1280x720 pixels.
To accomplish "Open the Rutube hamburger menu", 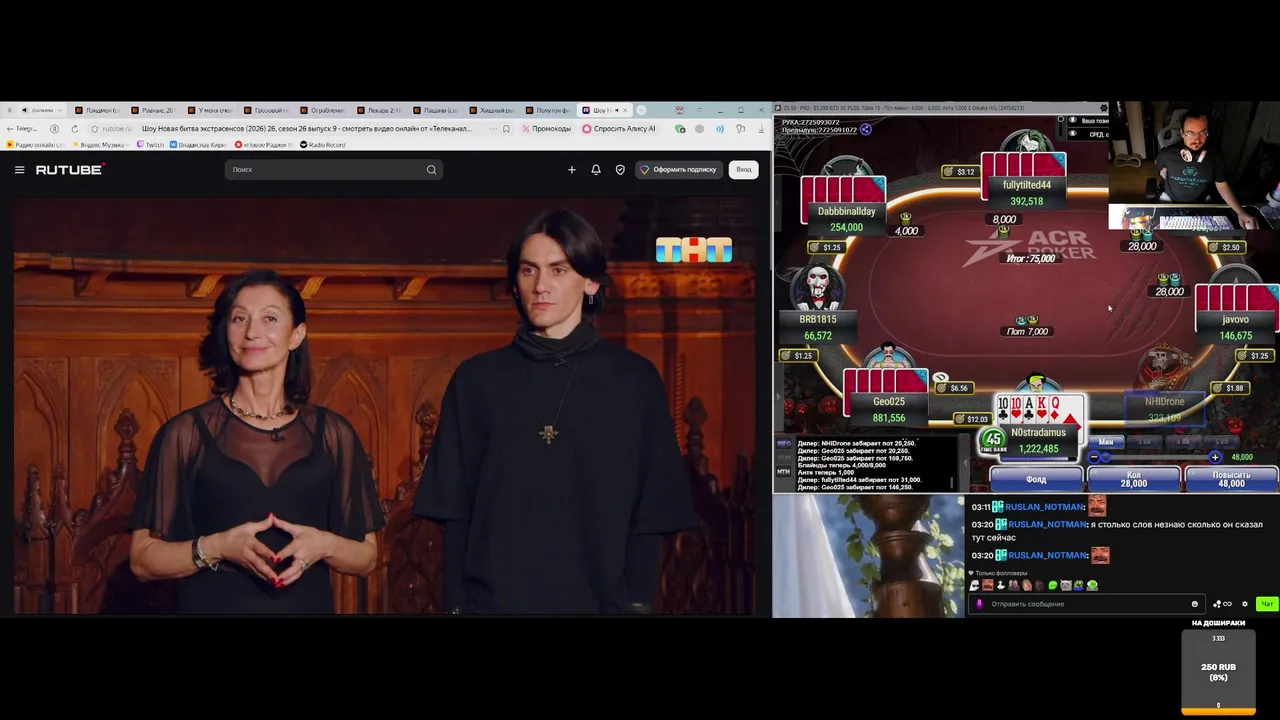I will 19,170.
